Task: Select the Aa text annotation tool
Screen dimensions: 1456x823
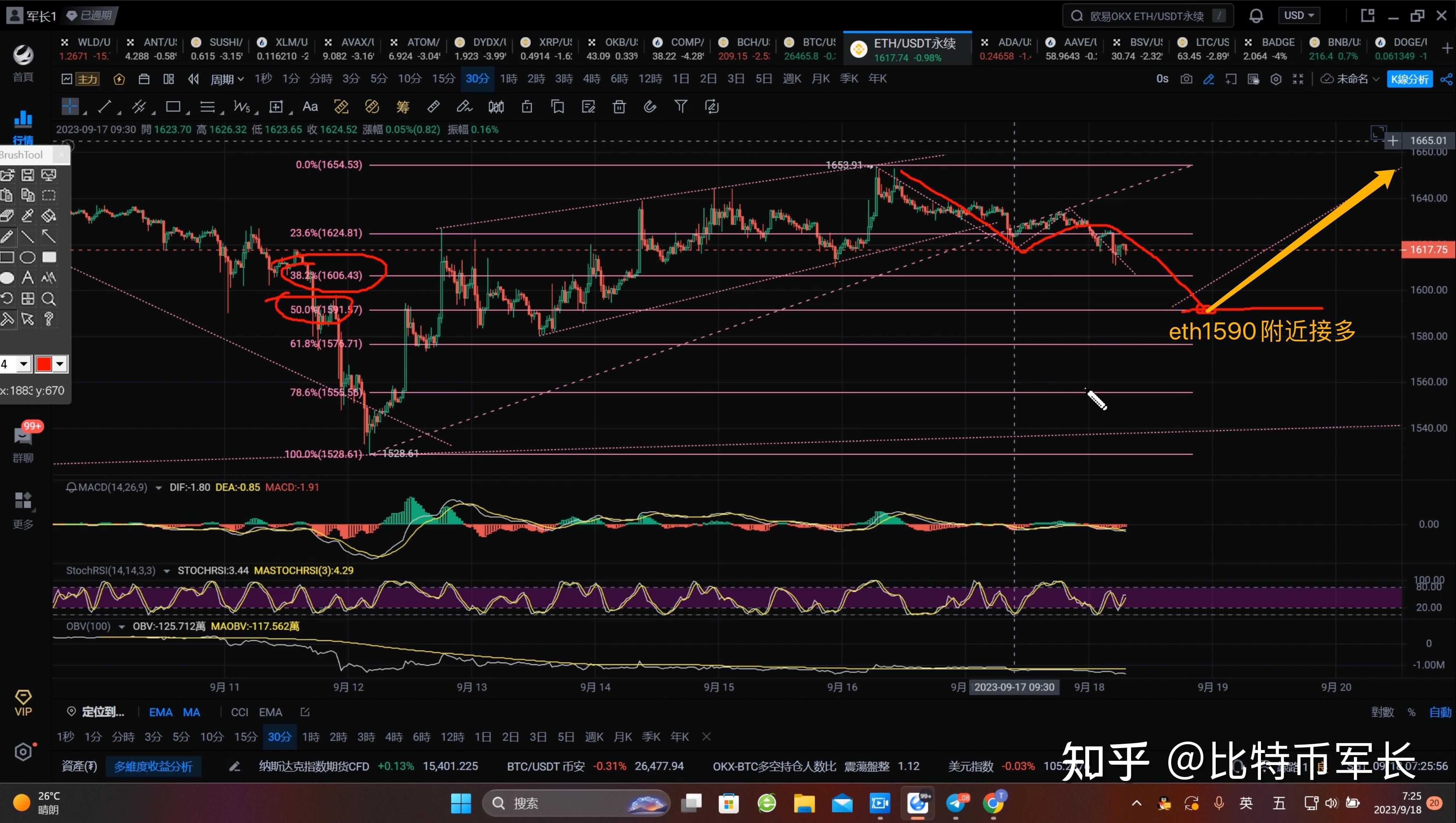Action: click(x=310, y=106)
